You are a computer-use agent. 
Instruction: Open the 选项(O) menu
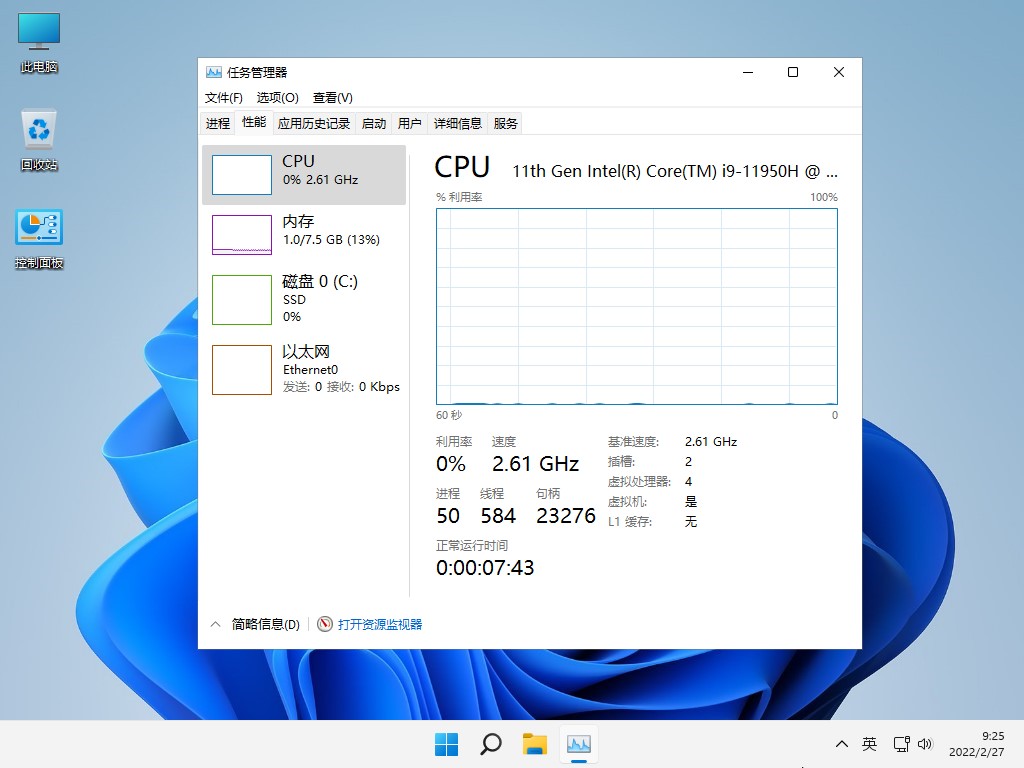(x=277, y=98)
